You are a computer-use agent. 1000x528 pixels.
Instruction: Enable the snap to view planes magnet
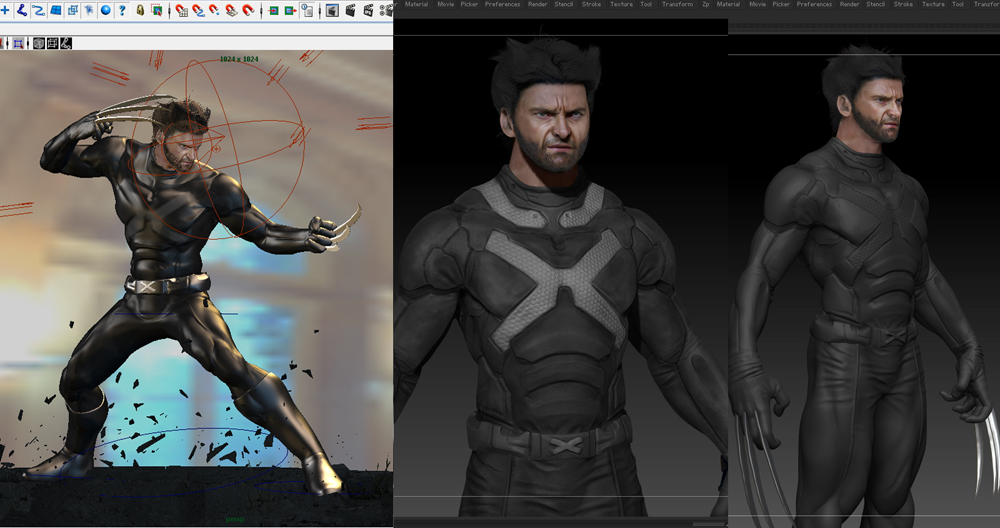[x=231, y=10]
